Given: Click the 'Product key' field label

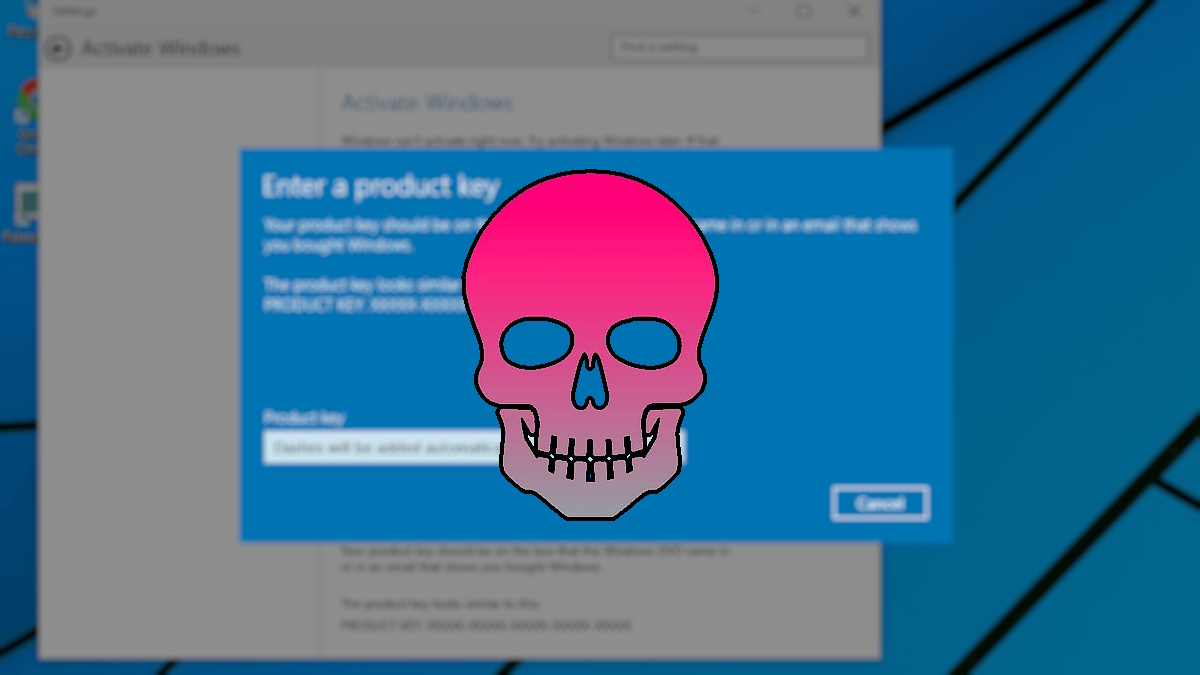Looking at the screenshot, I should tap(304, 417).
